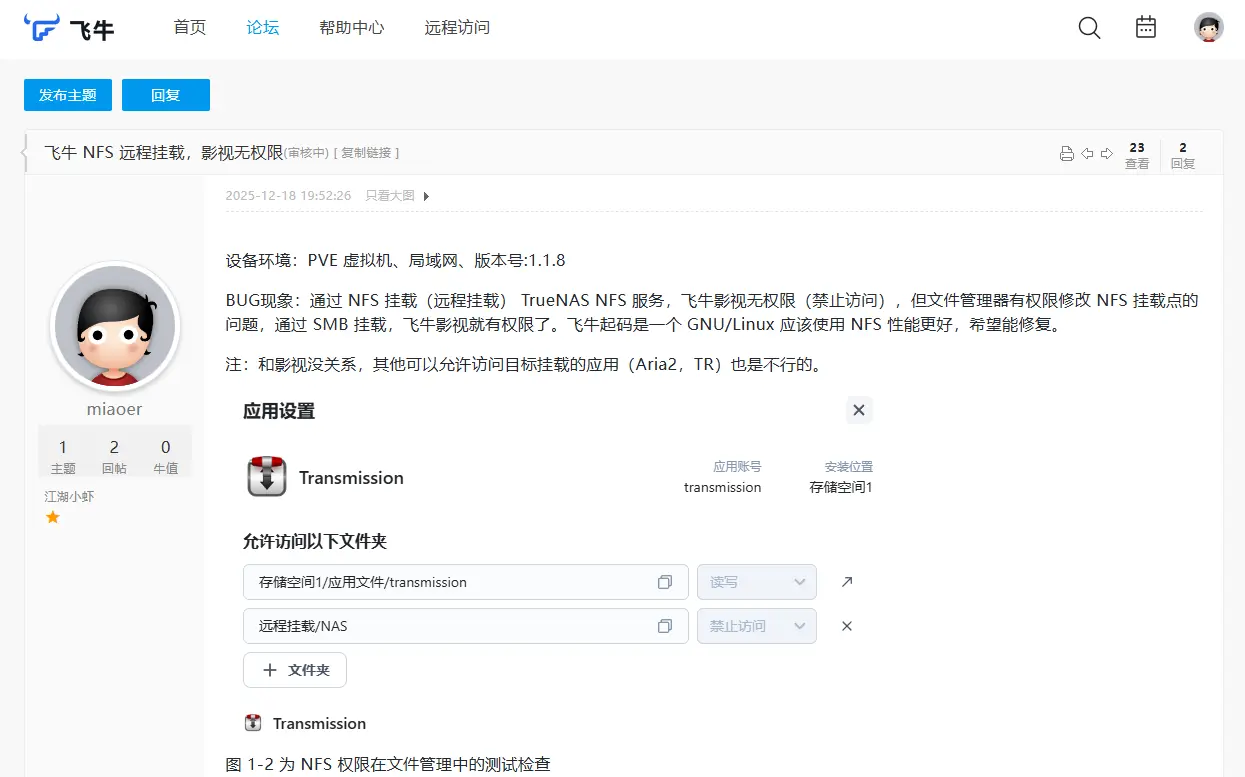Go to previous thread arrow icon

point(1087,154)
